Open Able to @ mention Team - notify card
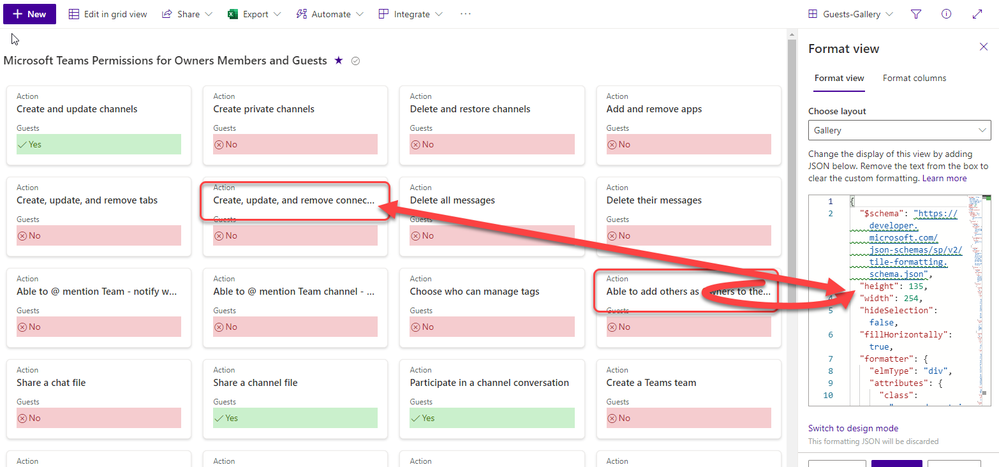Screen dimensions: 999x467 (99, 308)
